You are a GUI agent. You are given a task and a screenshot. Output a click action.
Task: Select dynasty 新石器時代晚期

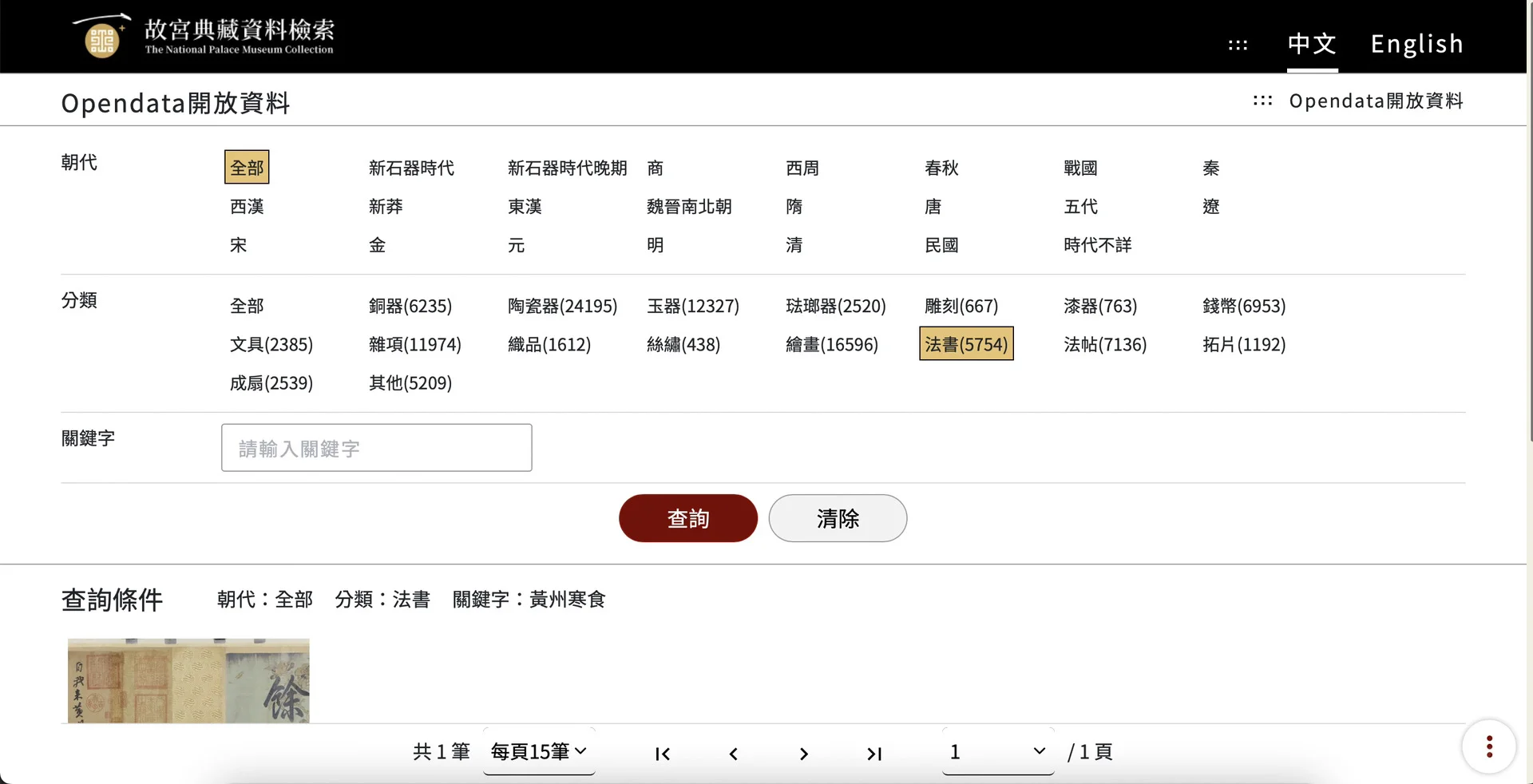pos(568,168)
